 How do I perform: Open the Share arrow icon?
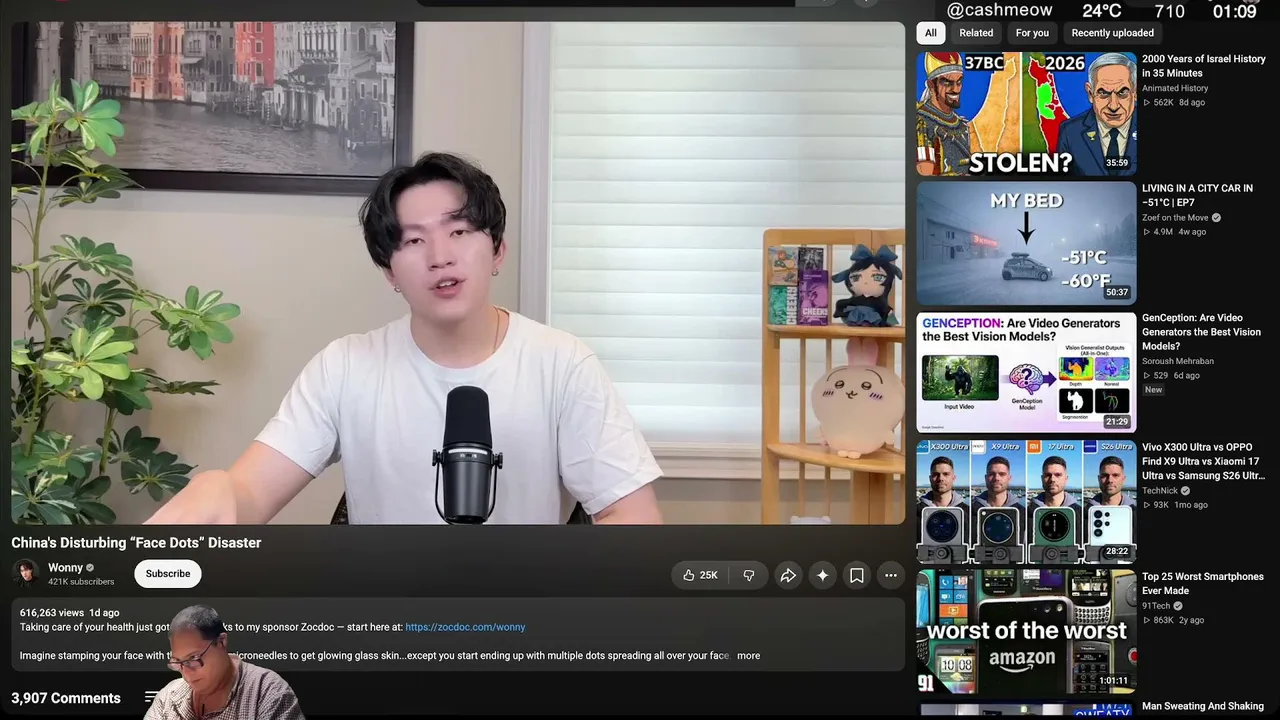click(788, 575)
